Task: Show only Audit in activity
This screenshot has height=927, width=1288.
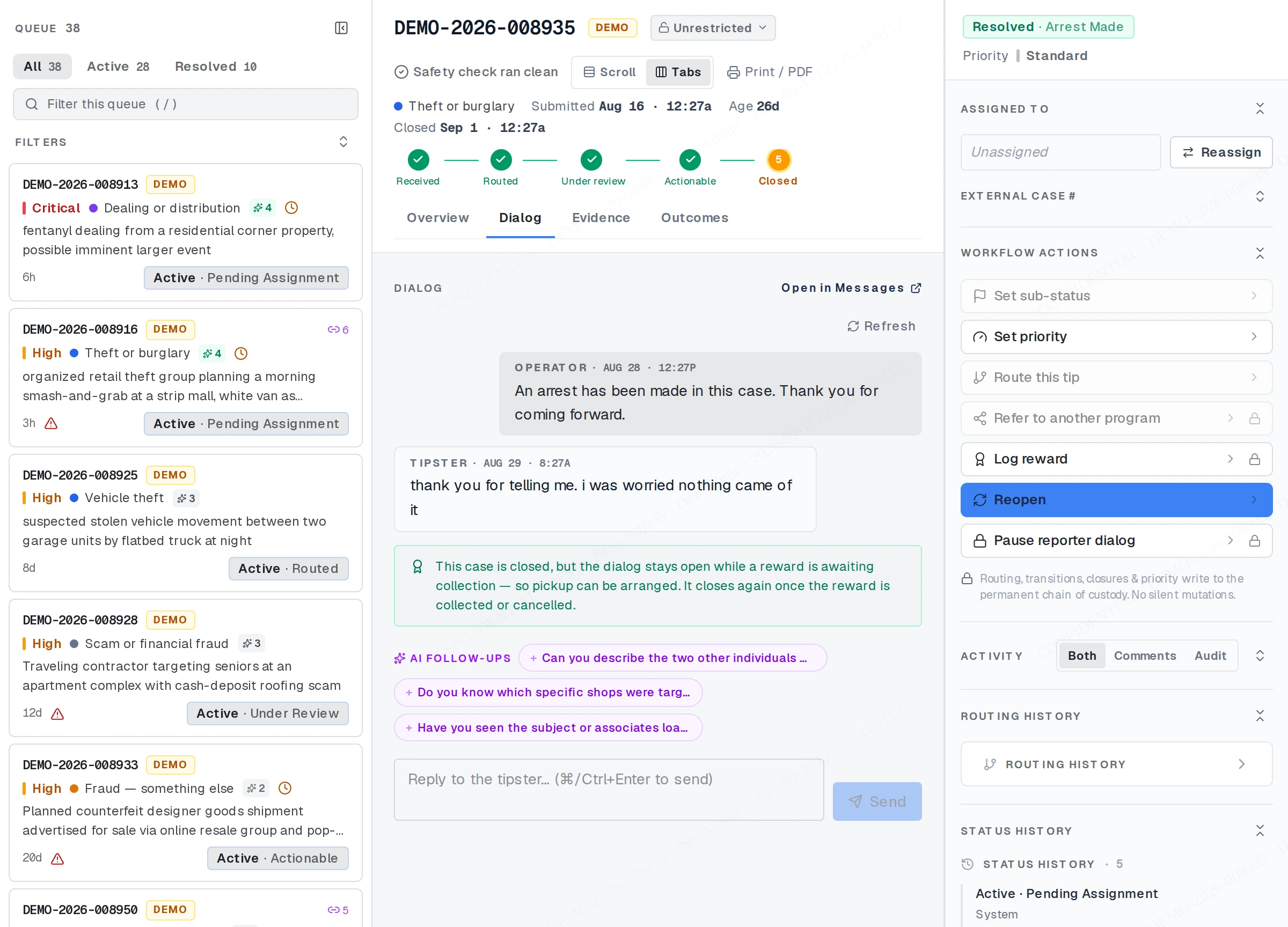Action: tap(1210, 656)
